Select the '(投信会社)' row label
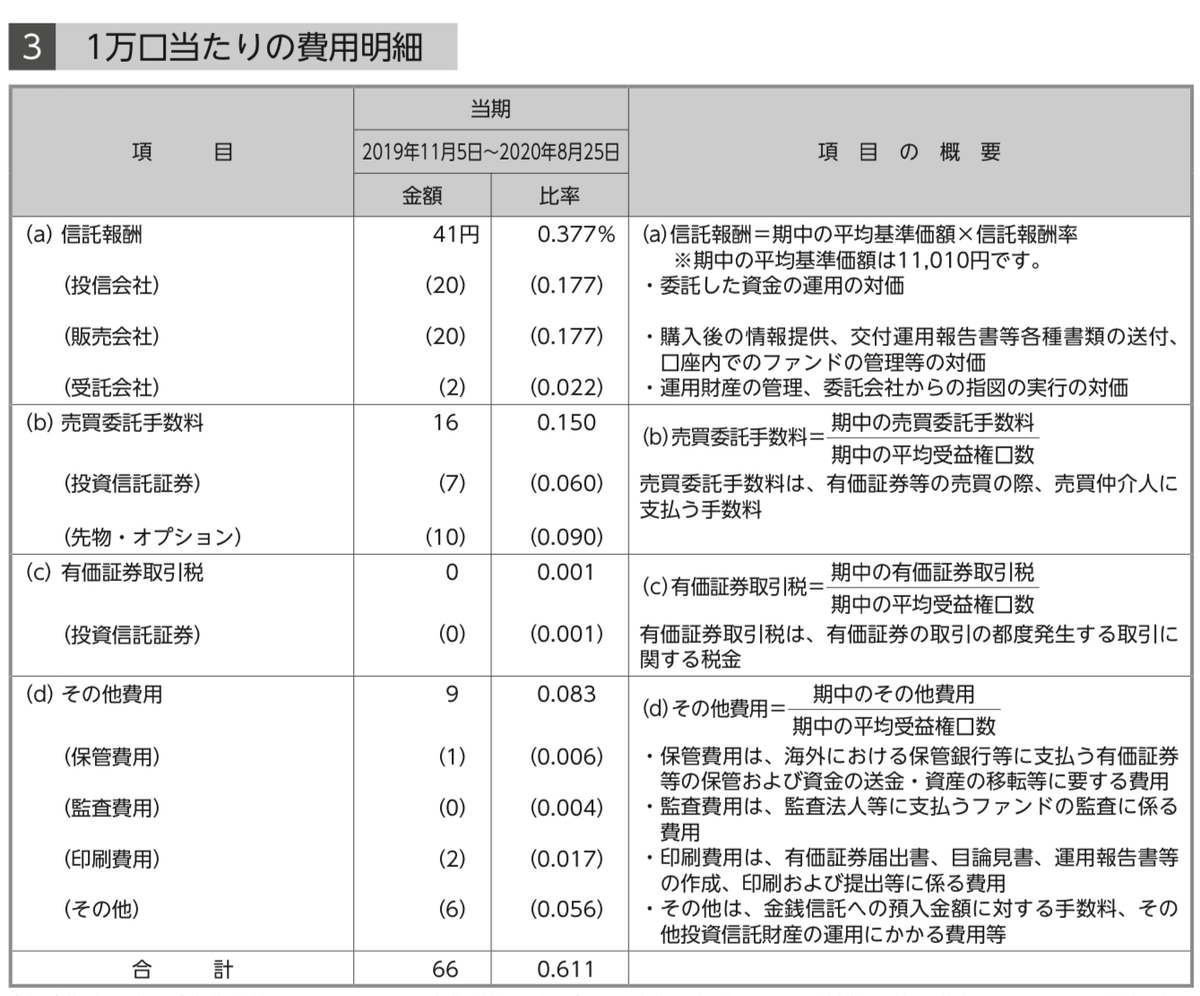This screenshot has height=996, width=1200. coord(110,285)
